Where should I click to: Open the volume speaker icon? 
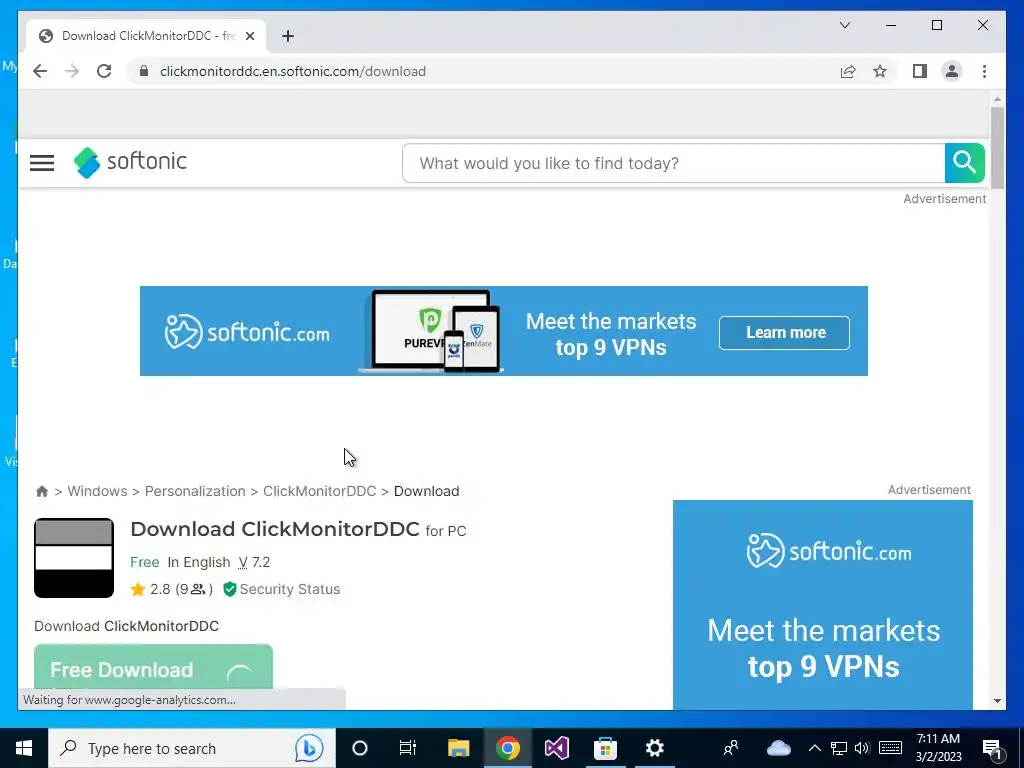862,748
